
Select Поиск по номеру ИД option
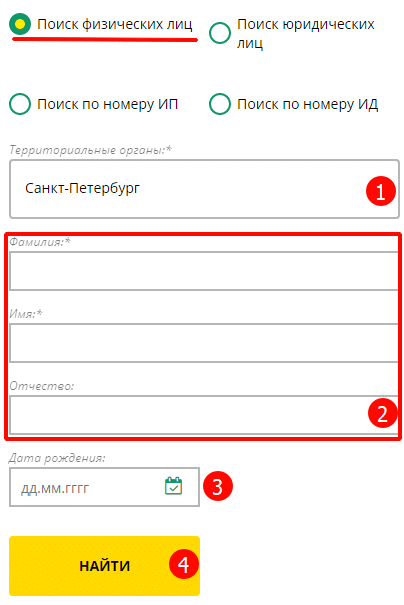coord(220,104)
